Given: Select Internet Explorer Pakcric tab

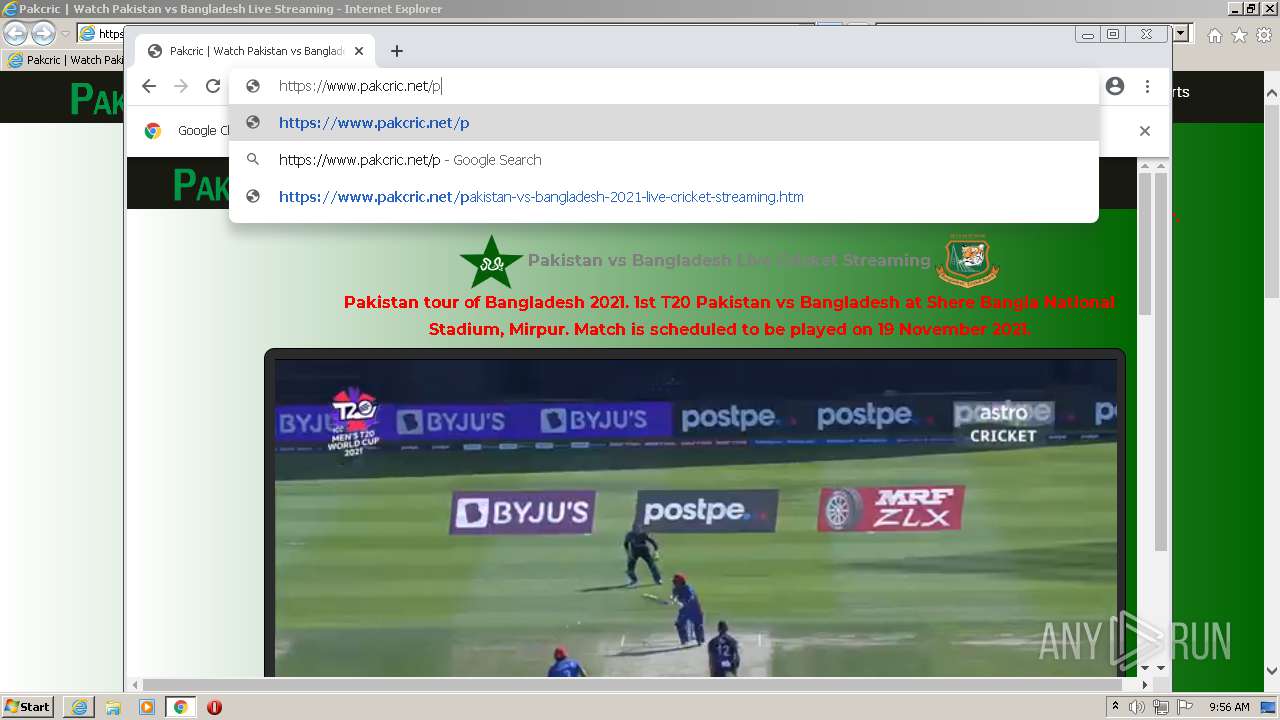Looking at the screenshot, I should 65,60.
